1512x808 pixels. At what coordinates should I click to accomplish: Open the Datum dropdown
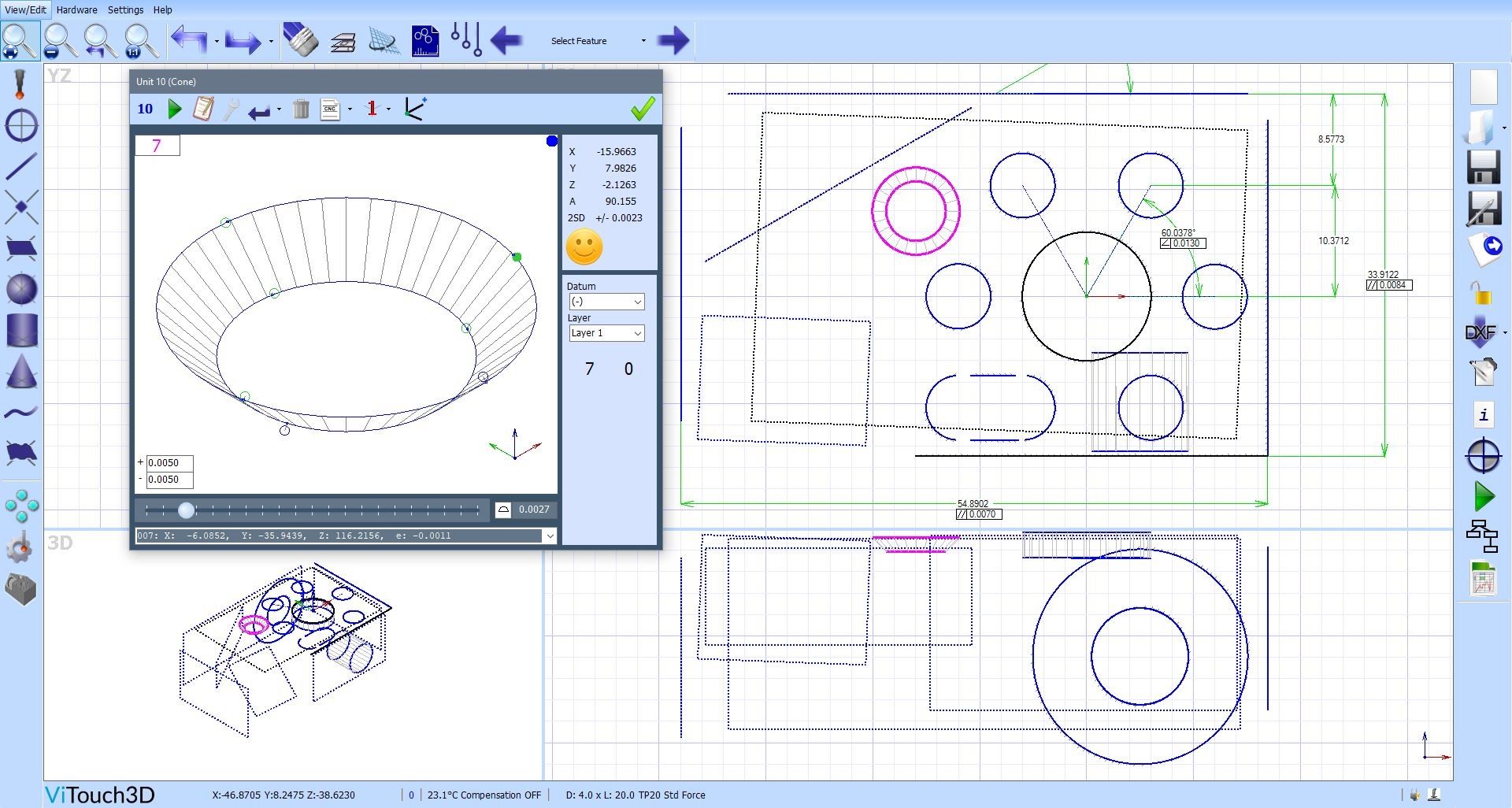click(x=606, y=302)
